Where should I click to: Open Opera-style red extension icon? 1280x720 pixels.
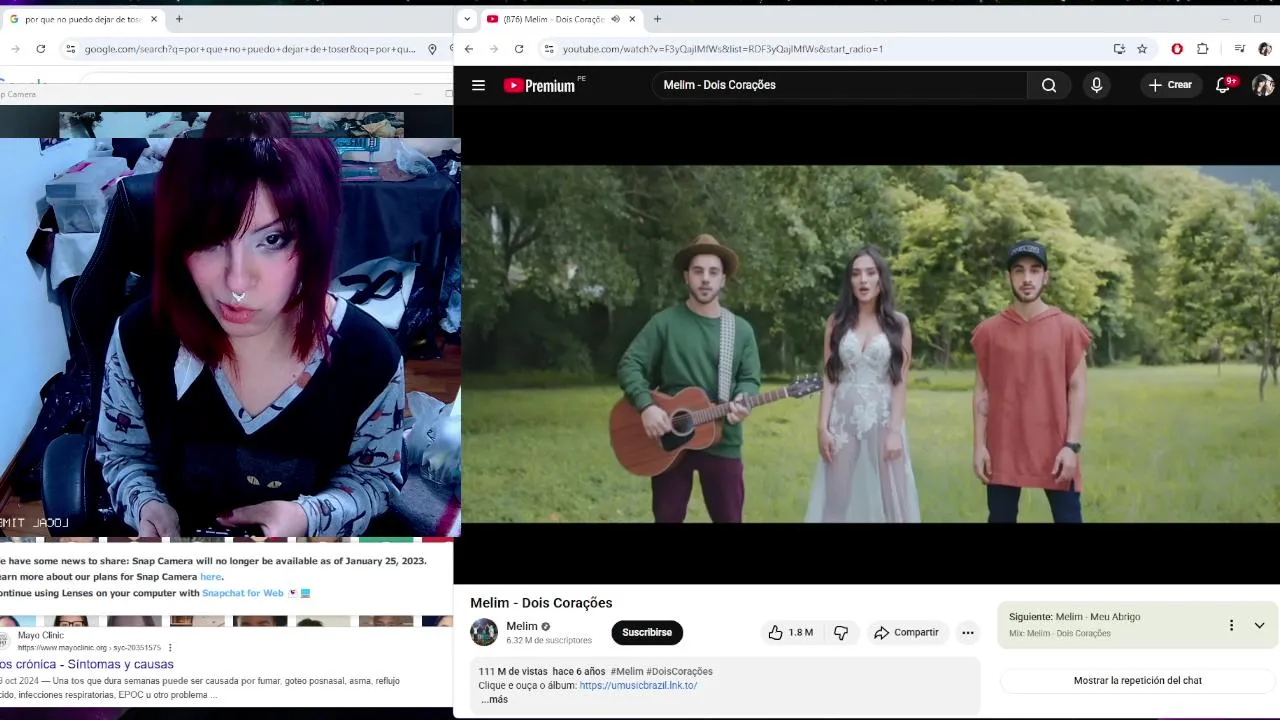click(1177, 48)
